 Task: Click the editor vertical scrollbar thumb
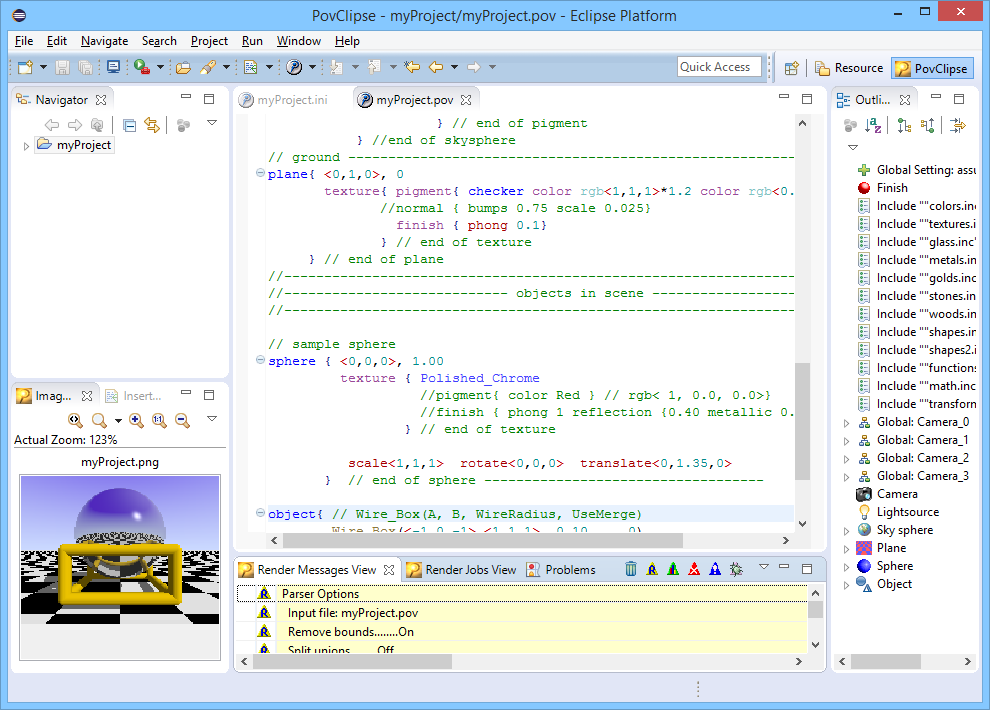point(802,421)
